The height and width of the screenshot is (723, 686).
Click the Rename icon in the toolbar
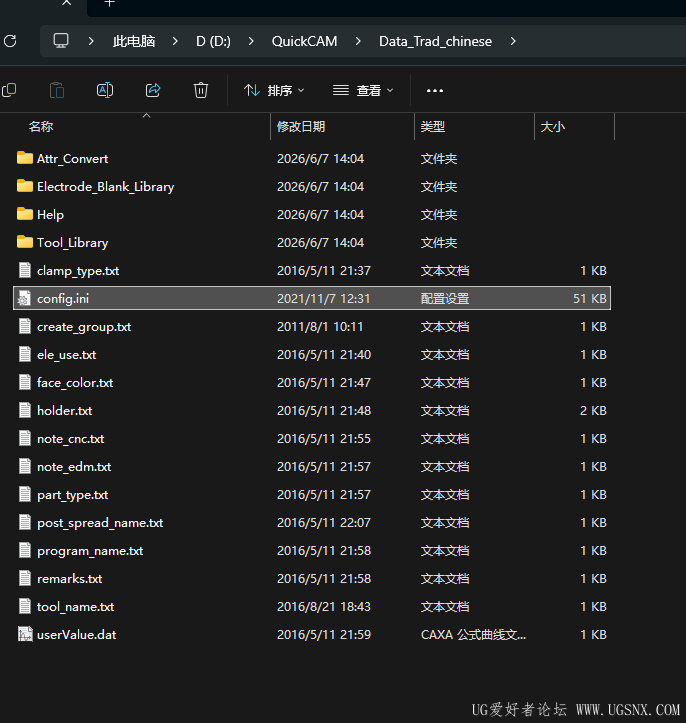[x=105, y=90]
